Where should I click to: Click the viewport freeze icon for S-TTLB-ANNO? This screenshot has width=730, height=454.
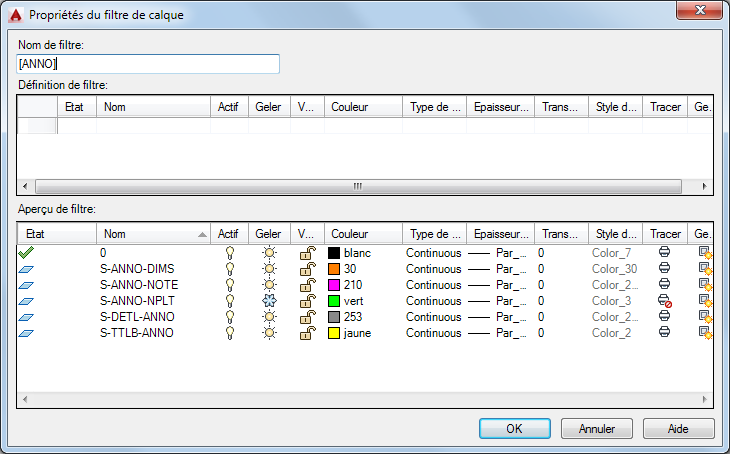705,333
